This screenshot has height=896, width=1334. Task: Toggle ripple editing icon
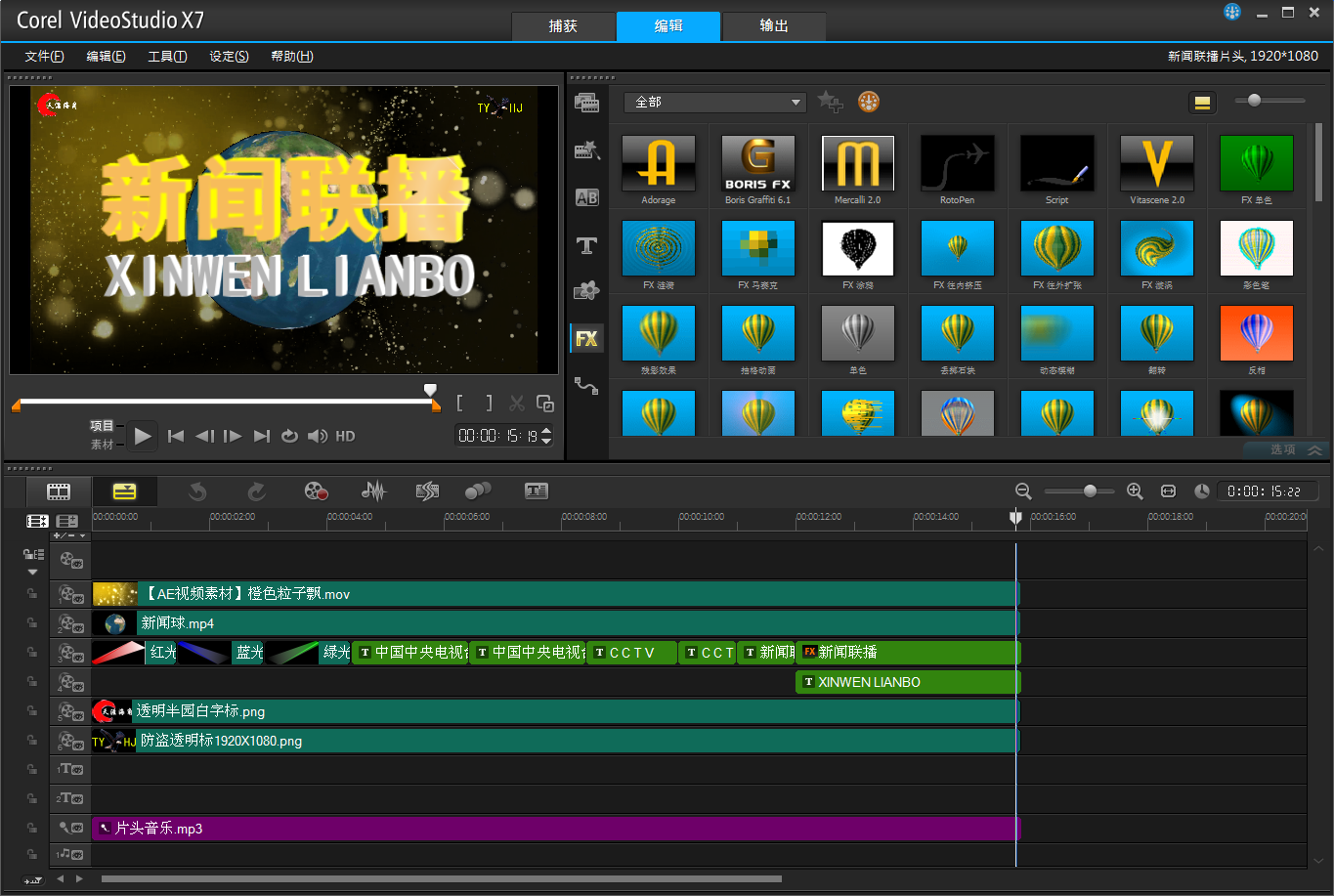click(33, 554)
